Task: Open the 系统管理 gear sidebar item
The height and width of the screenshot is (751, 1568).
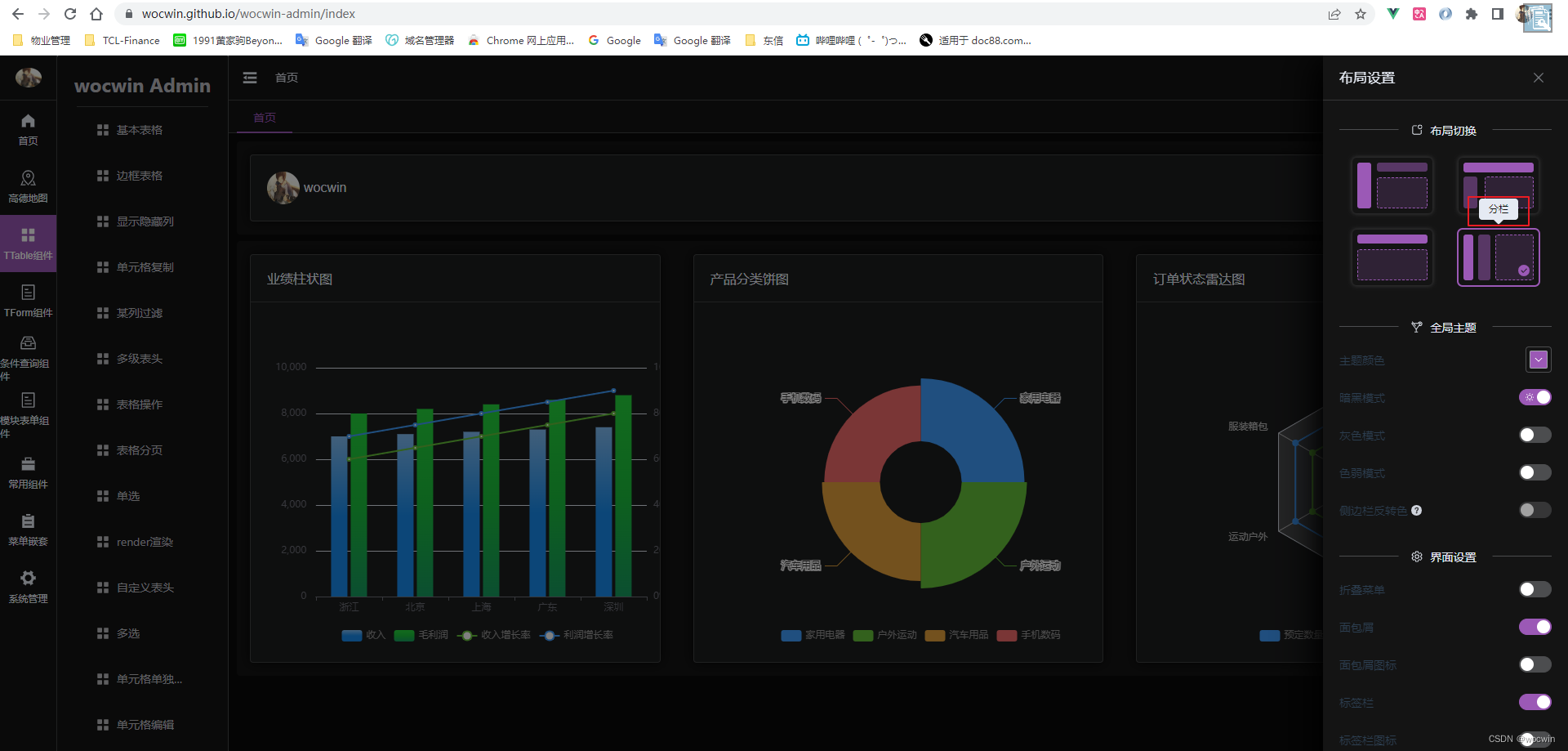Action: (x=28, y=587)
